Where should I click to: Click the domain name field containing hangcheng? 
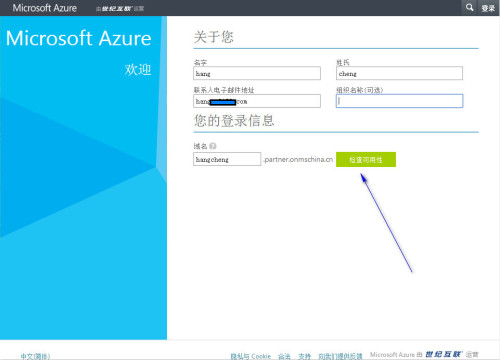(227, 159)
